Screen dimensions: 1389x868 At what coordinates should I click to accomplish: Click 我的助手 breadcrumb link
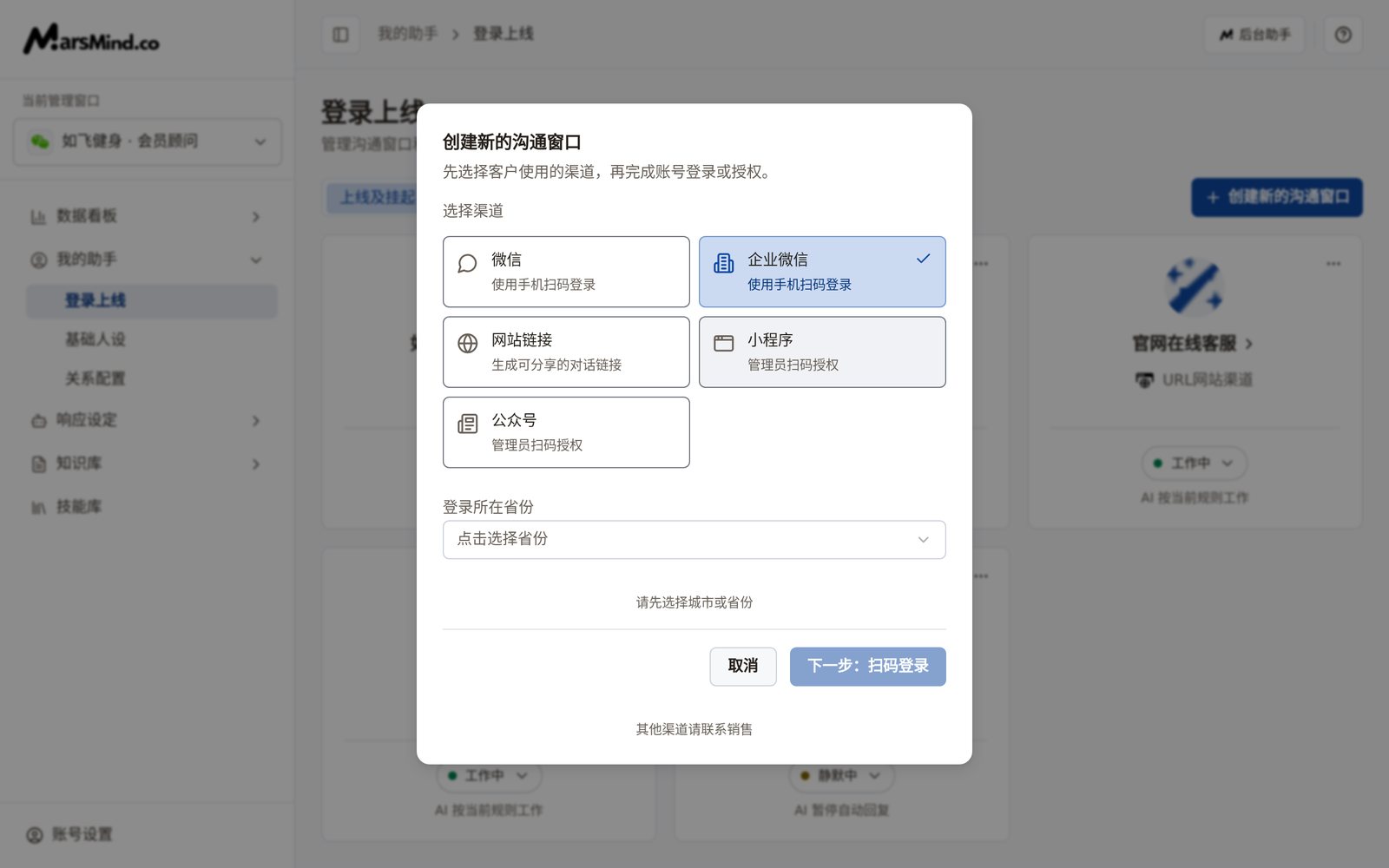(407, 34)
